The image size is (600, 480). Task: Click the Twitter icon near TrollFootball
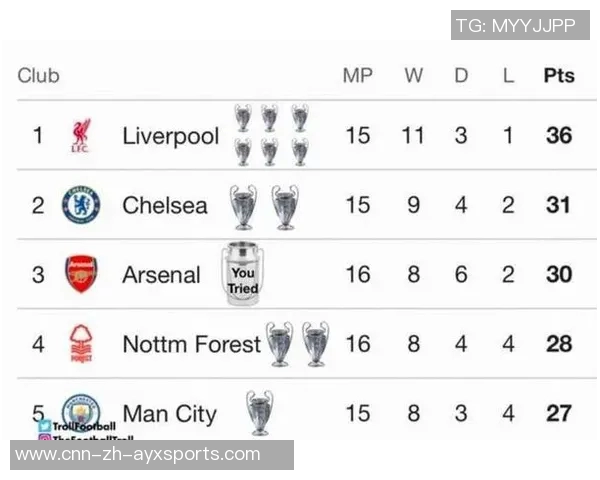point(46,425)
